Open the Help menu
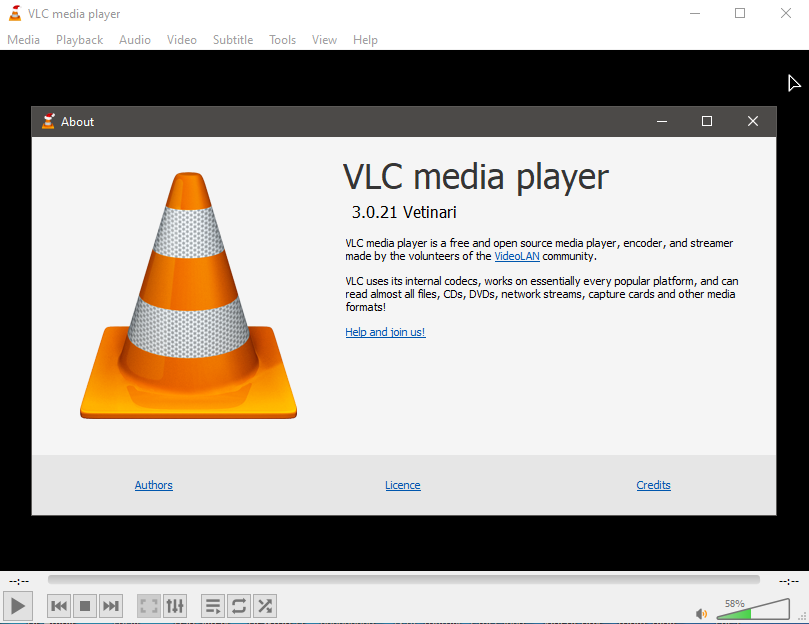Screen dimensions: 809x624 pyautogui.click(x=365, y=40)
